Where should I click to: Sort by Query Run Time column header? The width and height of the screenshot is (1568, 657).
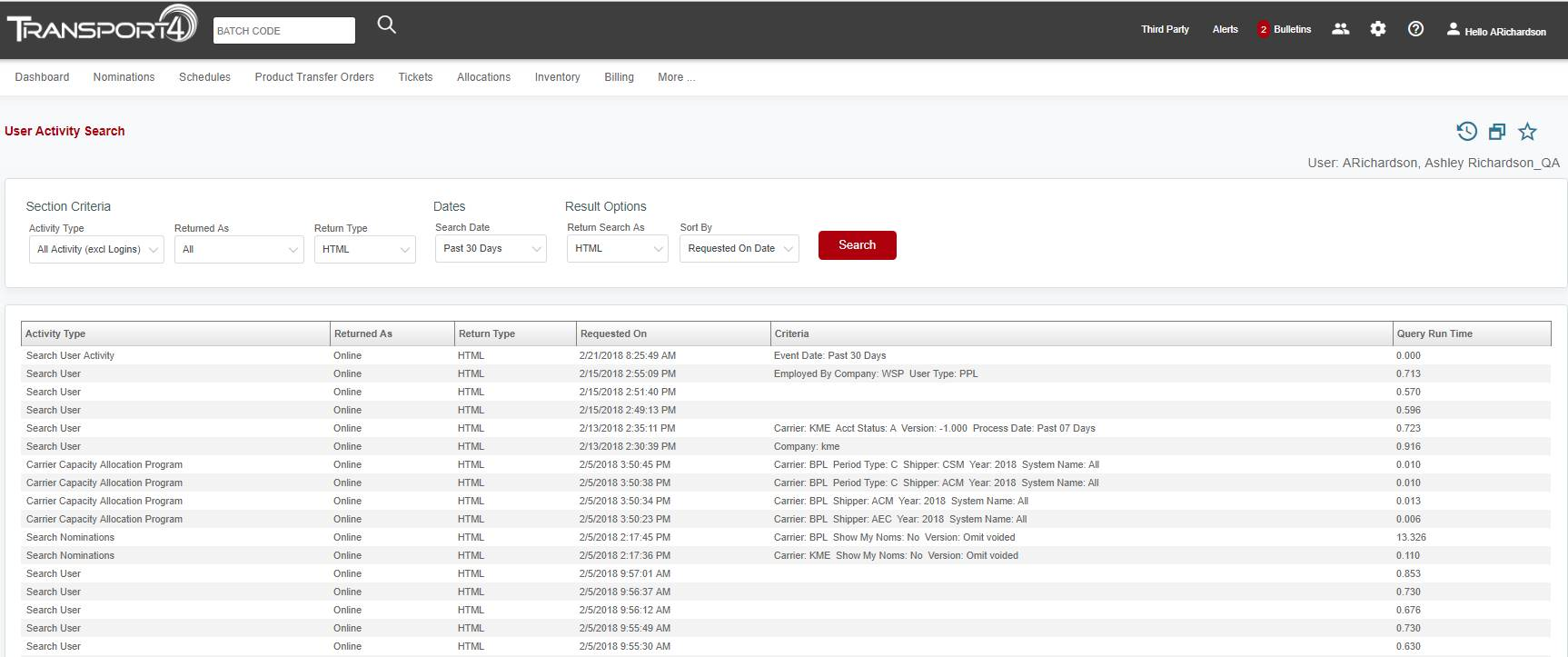pyautogui.click(x=1434, y=333)
